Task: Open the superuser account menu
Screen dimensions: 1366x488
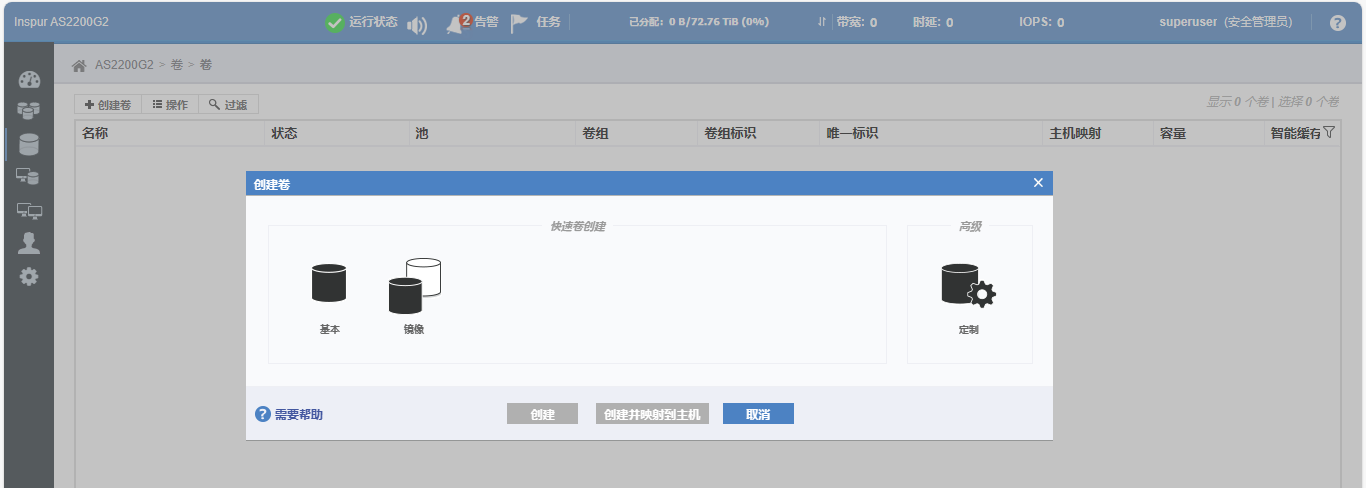Action: pyautogui.click(x=1225, y=22)
